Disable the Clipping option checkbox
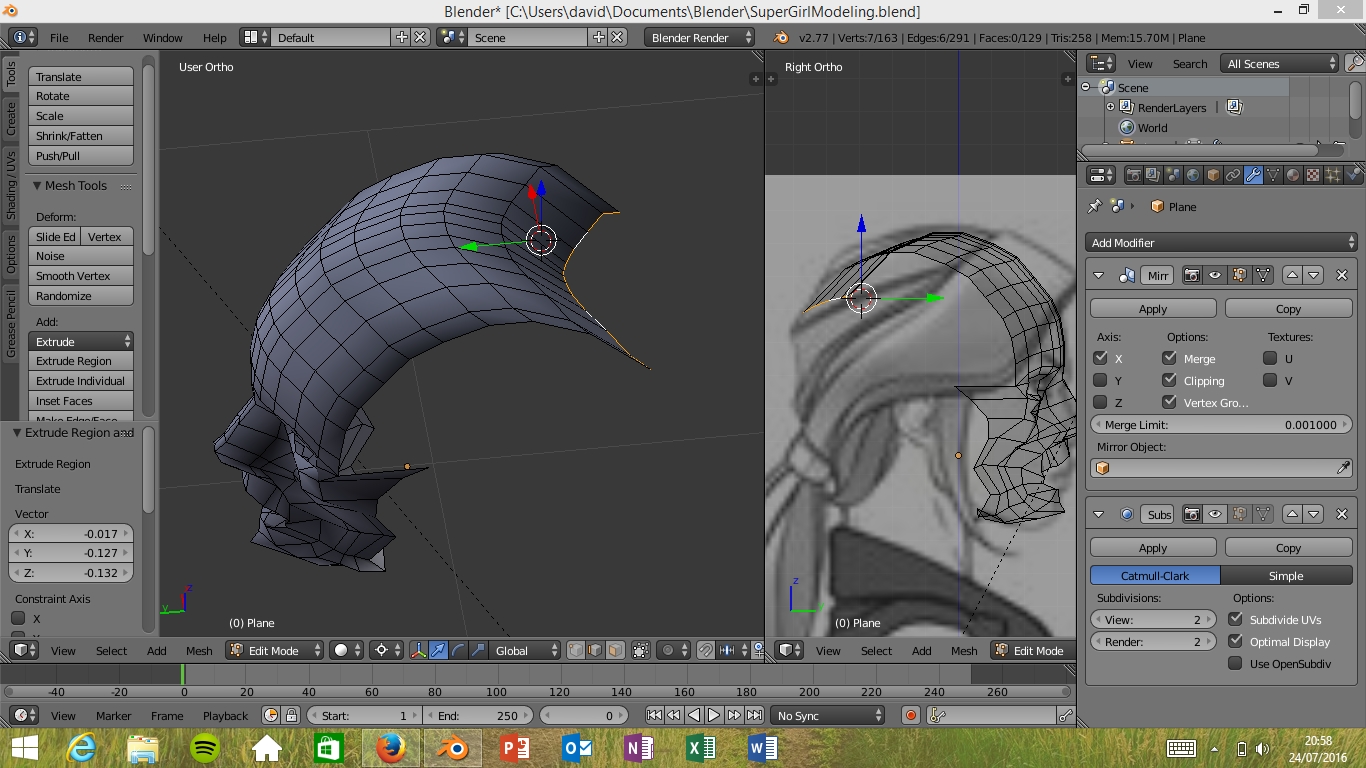1366x768 pixels. [x=1169, y=380]
